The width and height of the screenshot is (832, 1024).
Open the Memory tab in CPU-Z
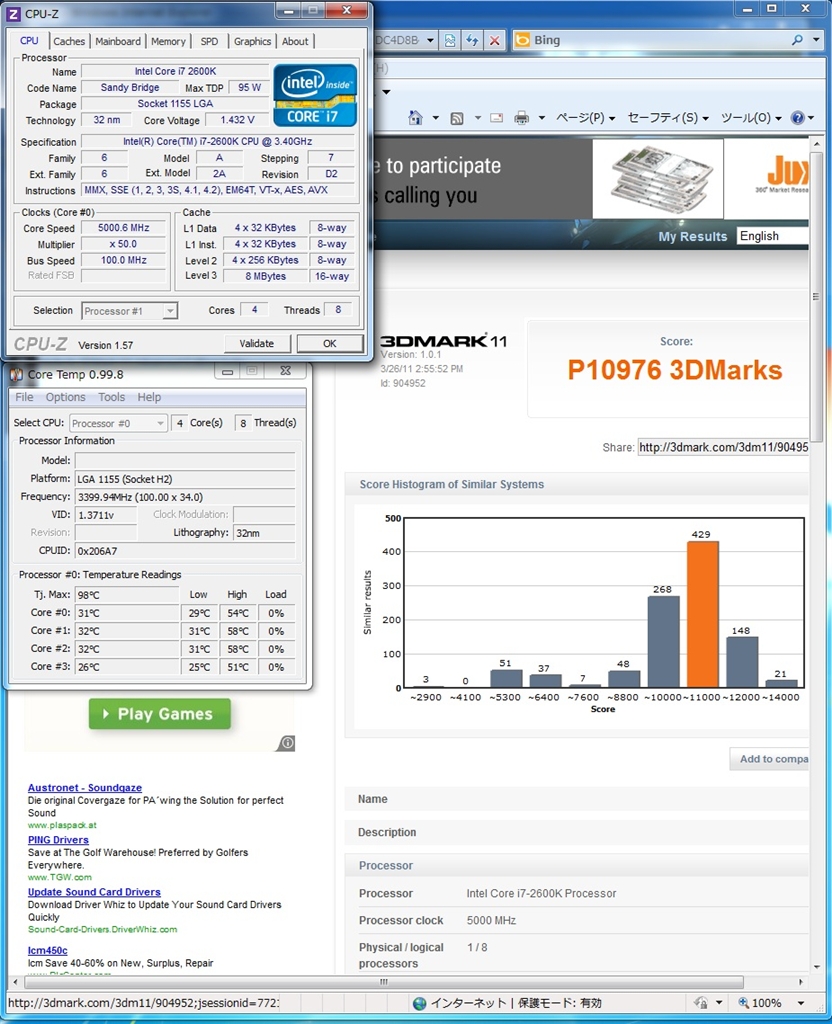pos(168,41)
